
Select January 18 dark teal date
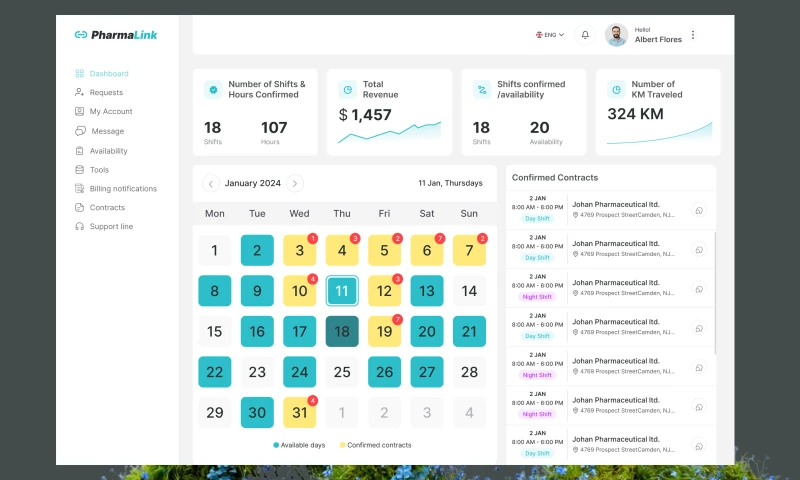tap(342, 332)
